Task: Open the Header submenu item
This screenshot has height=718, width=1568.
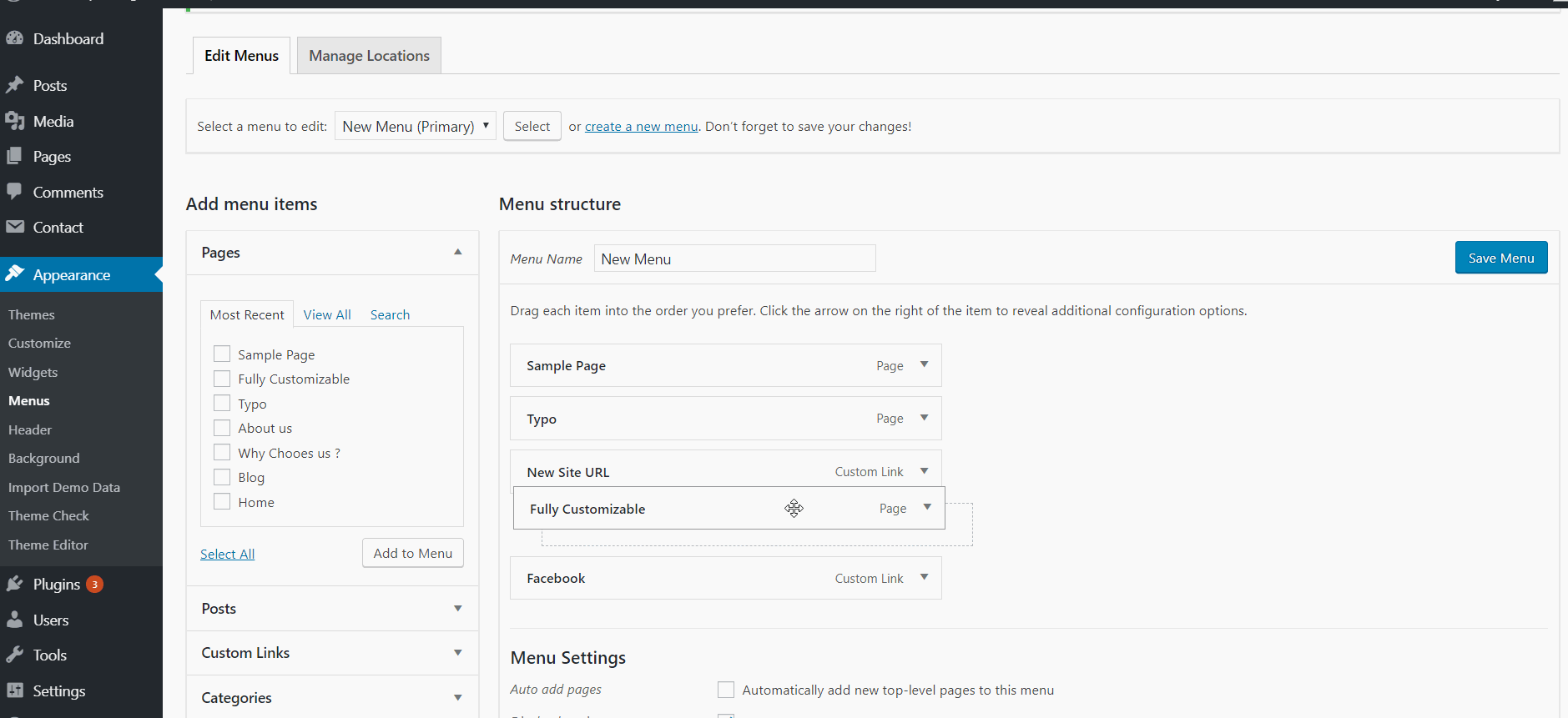Action: pos(30,429)
